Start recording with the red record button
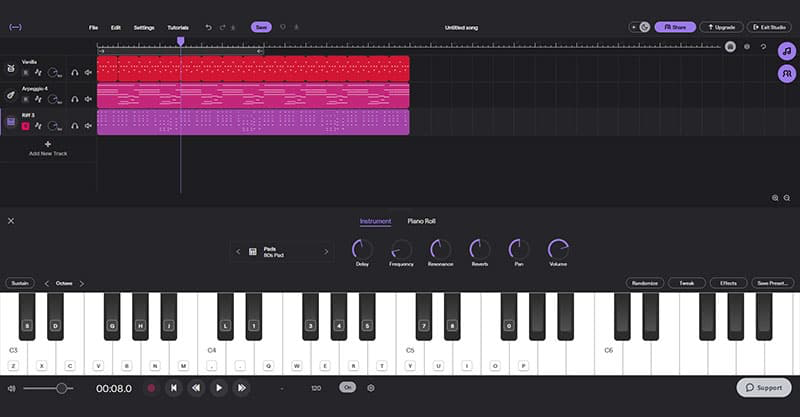The width and height of the screenshot is (800, 417). point(151,388)
